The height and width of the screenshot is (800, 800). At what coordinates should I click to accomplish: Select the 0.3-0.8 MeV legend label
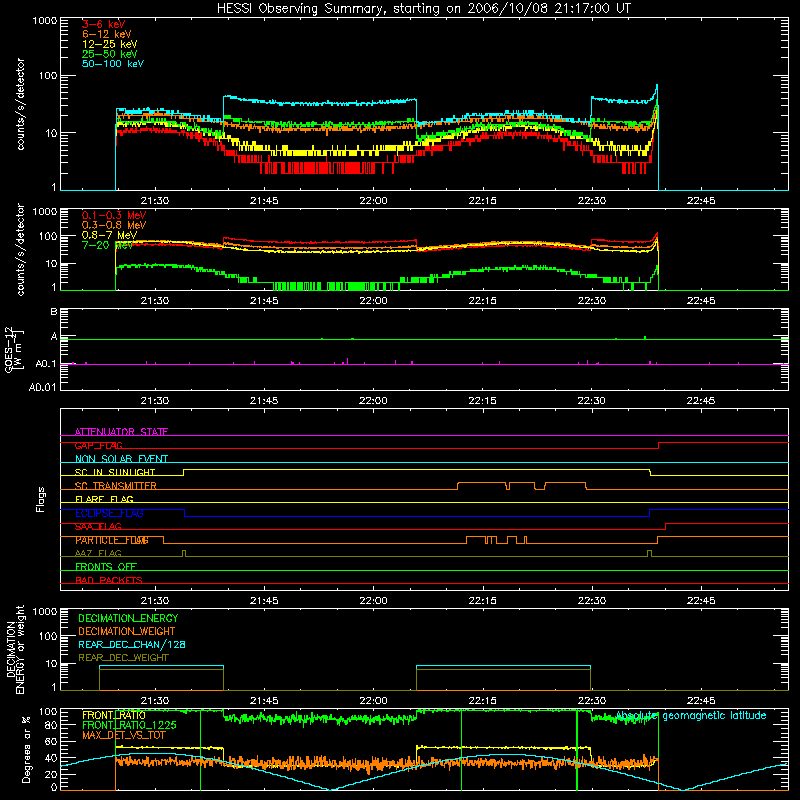point(114,225)
